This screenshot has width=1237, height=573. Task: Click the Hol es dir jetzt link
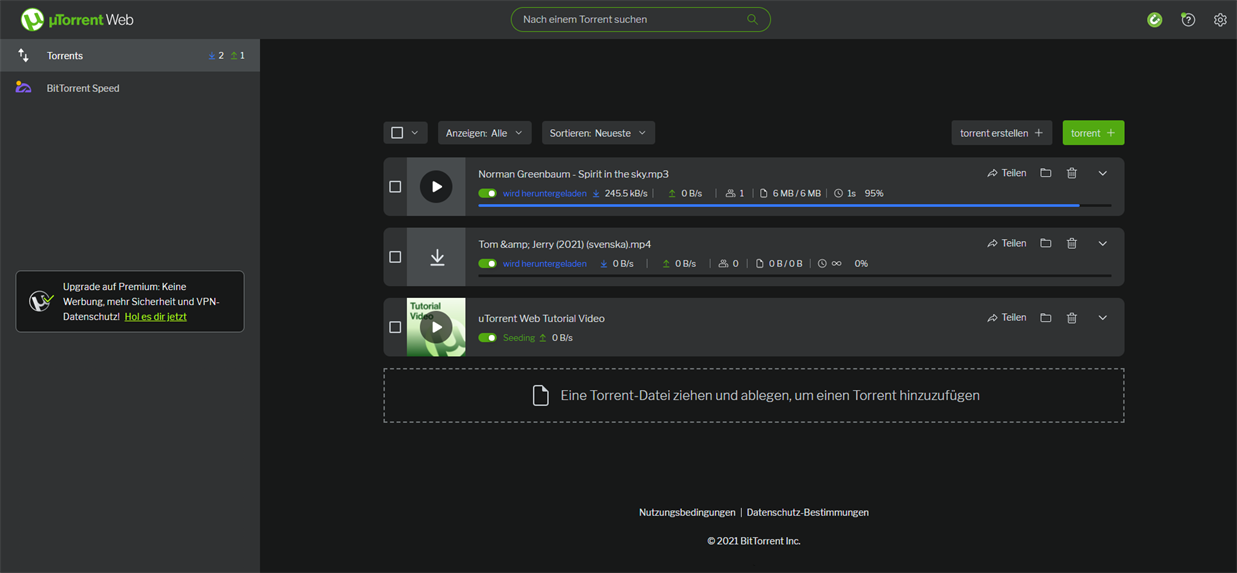click(x=155, y=316)
